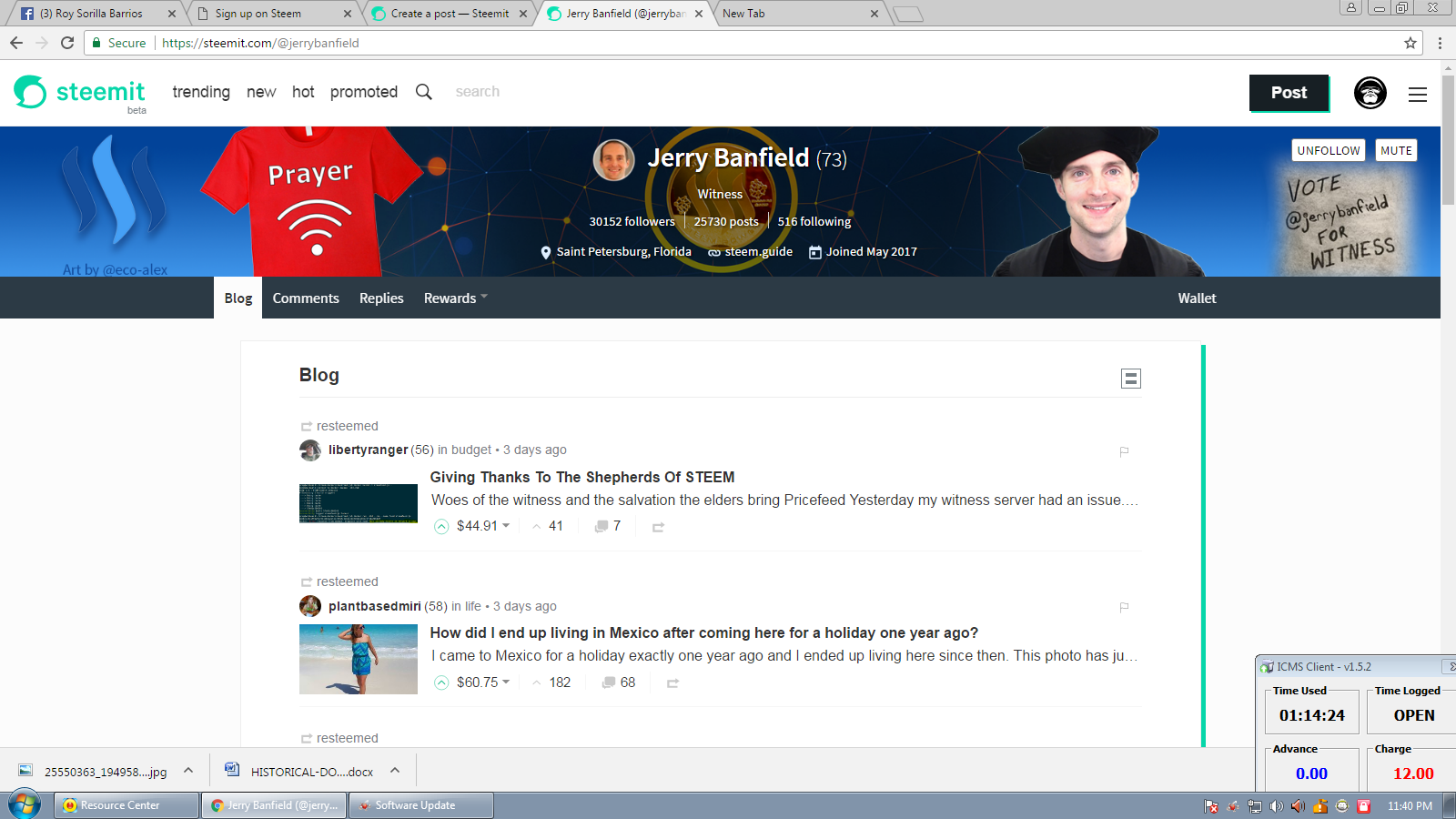1456x819 pixels.
Task: Show voters list for 182 votes
Action: (551, 682)
